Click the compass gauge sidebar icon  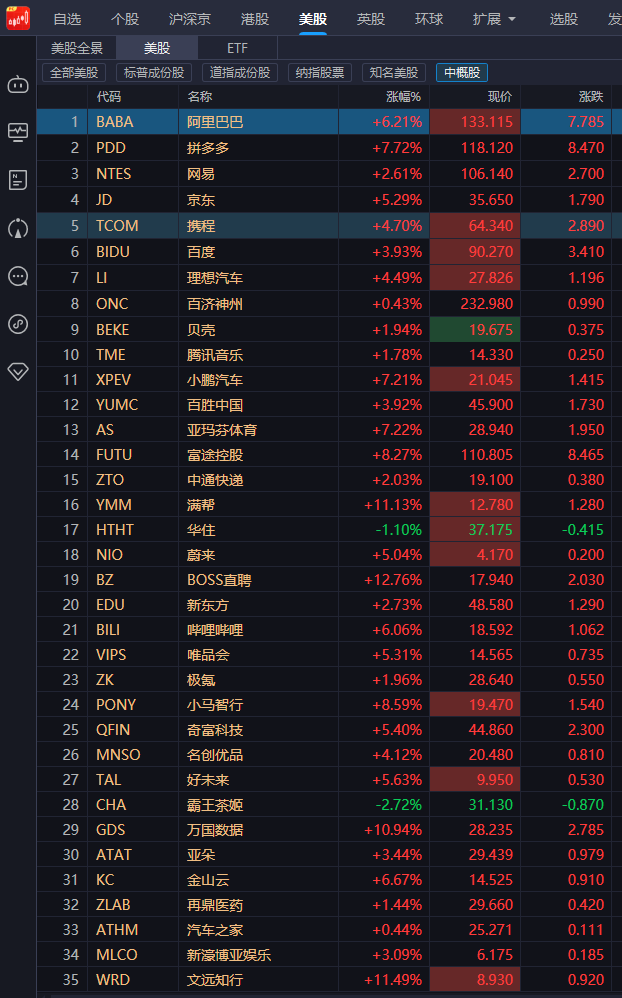(18, 228)
